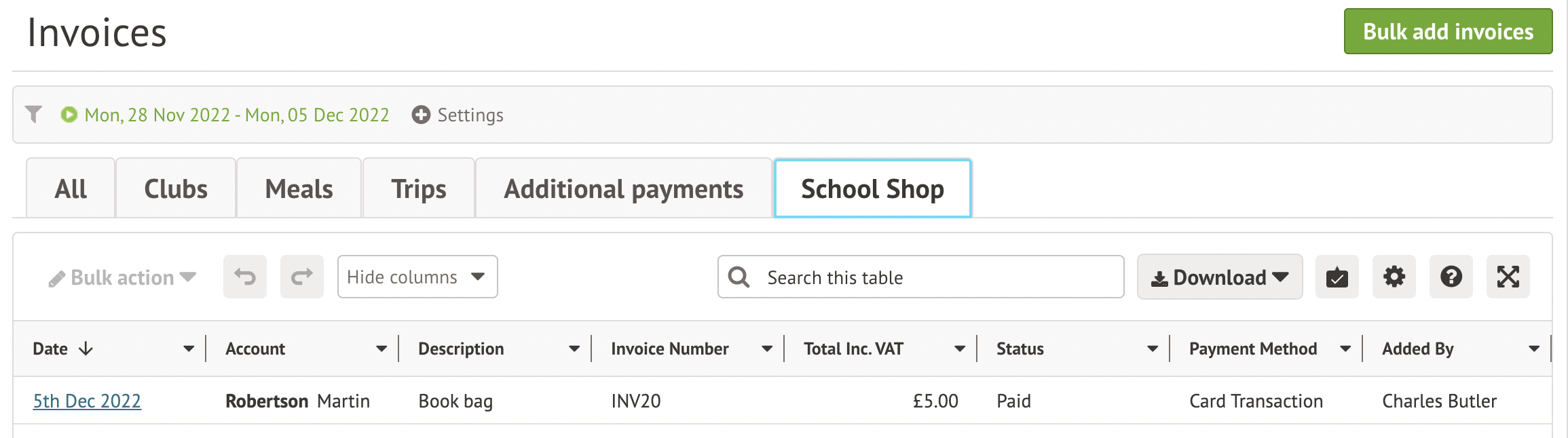Click the undo arrow icon

[x=245, y=277]
